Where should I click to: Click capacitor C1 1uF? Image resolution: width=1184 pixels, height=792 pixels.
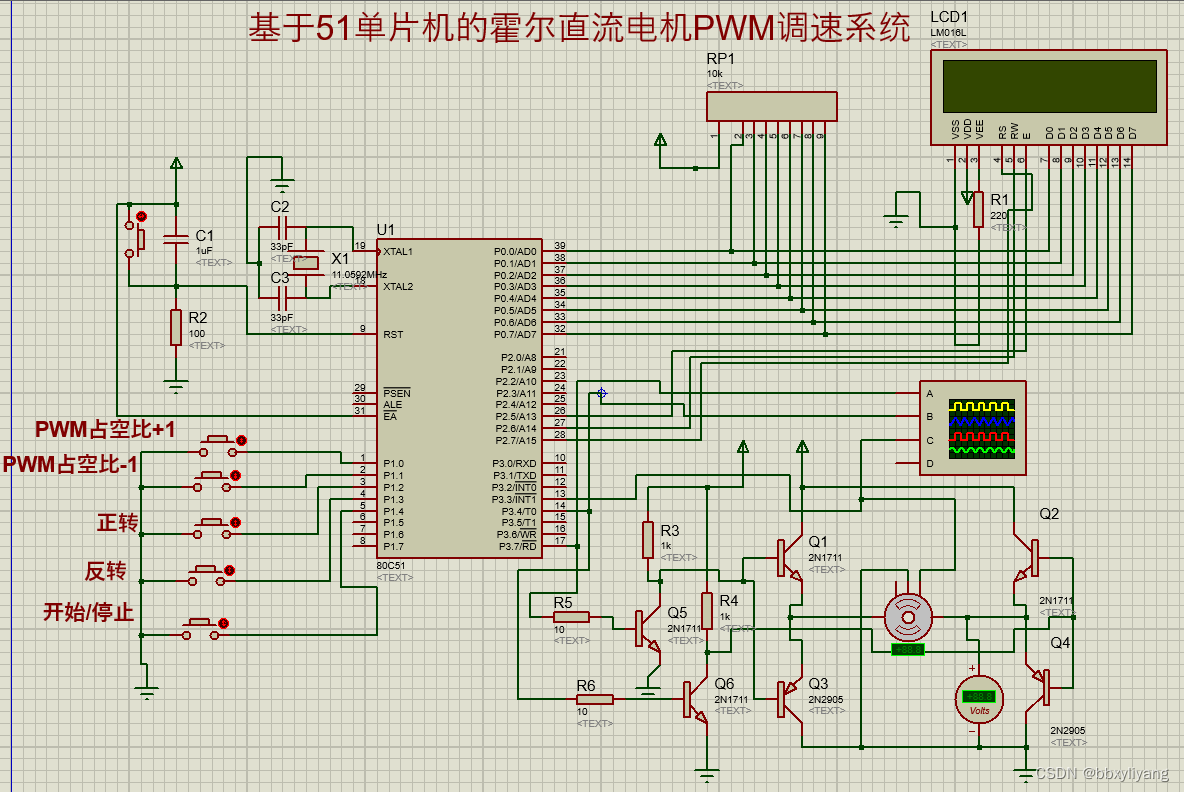pyautogui.click(x=176, y=240)
